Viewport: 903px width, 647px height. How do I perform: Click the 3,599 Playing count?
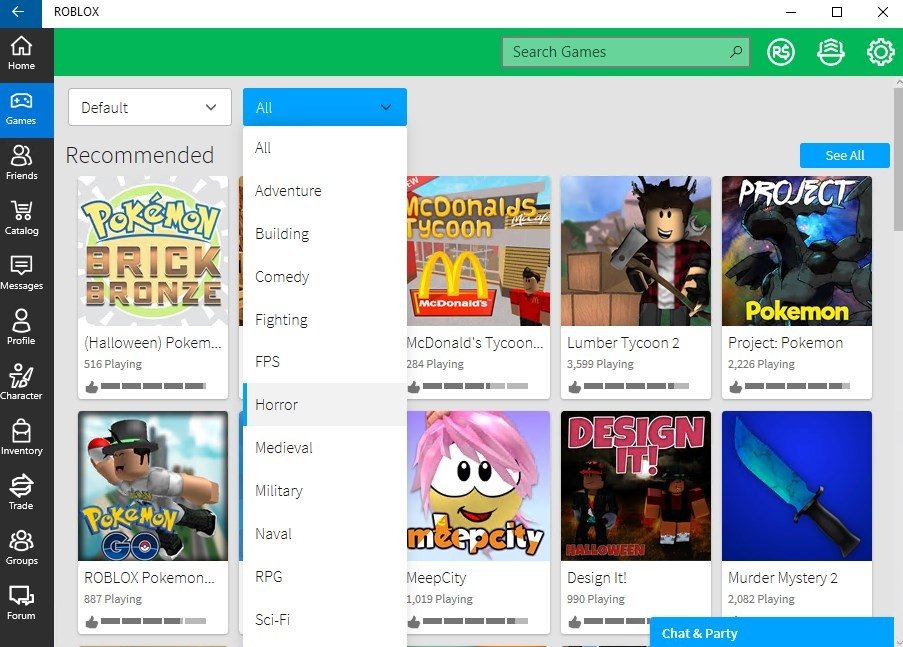600,364
